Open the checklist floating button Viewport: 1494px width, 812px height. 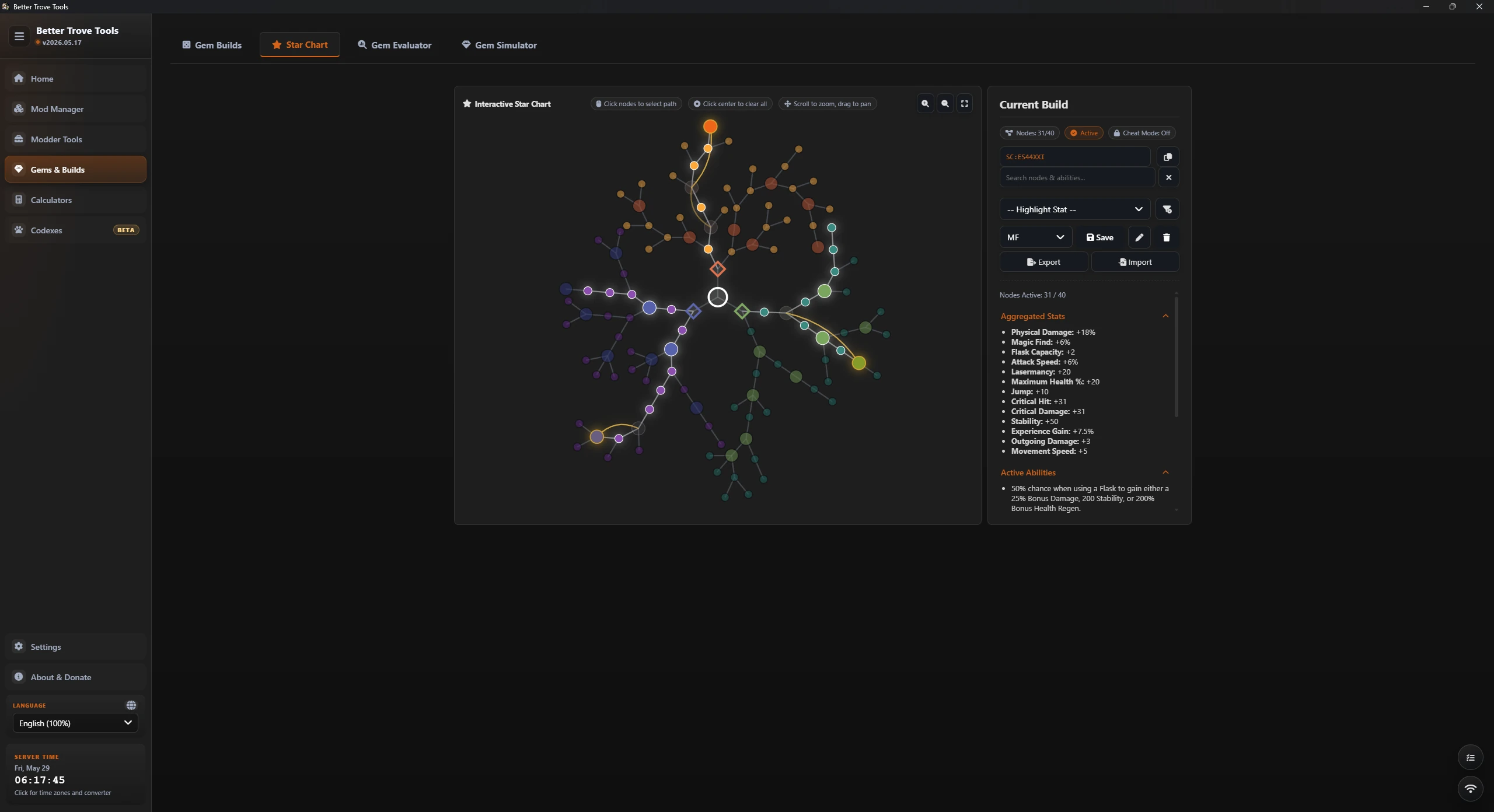pos(1470,758)
